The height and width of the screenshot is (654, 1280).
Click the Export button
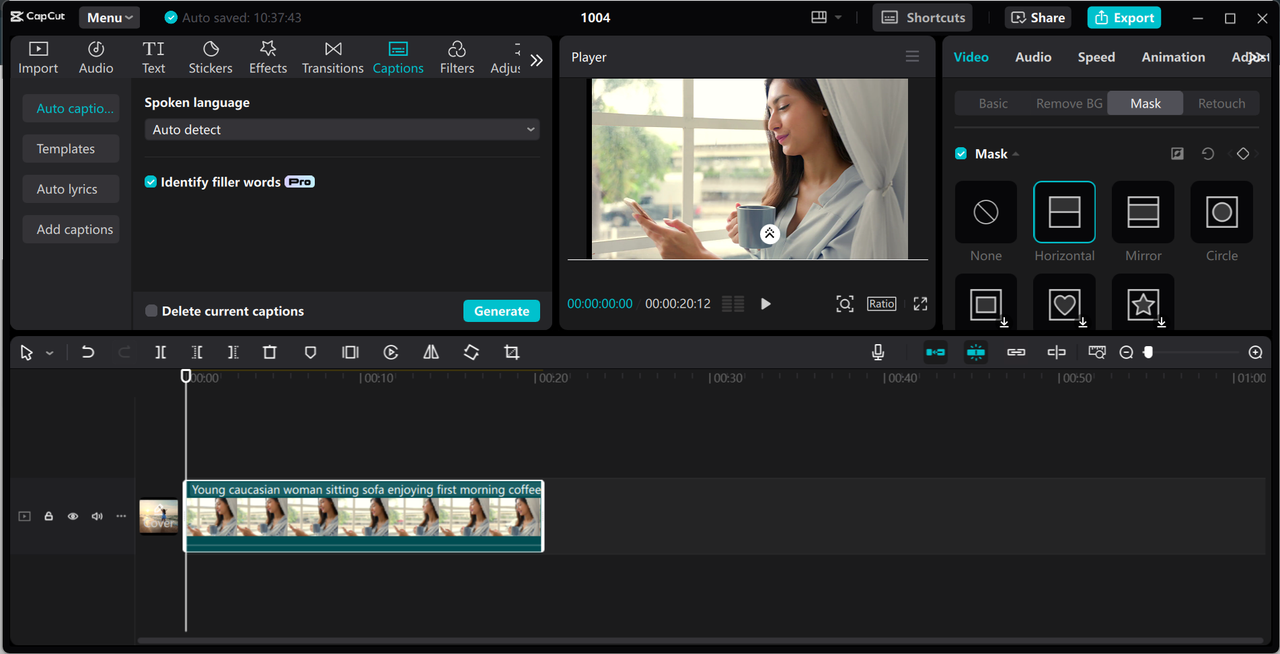(1124, 18)
